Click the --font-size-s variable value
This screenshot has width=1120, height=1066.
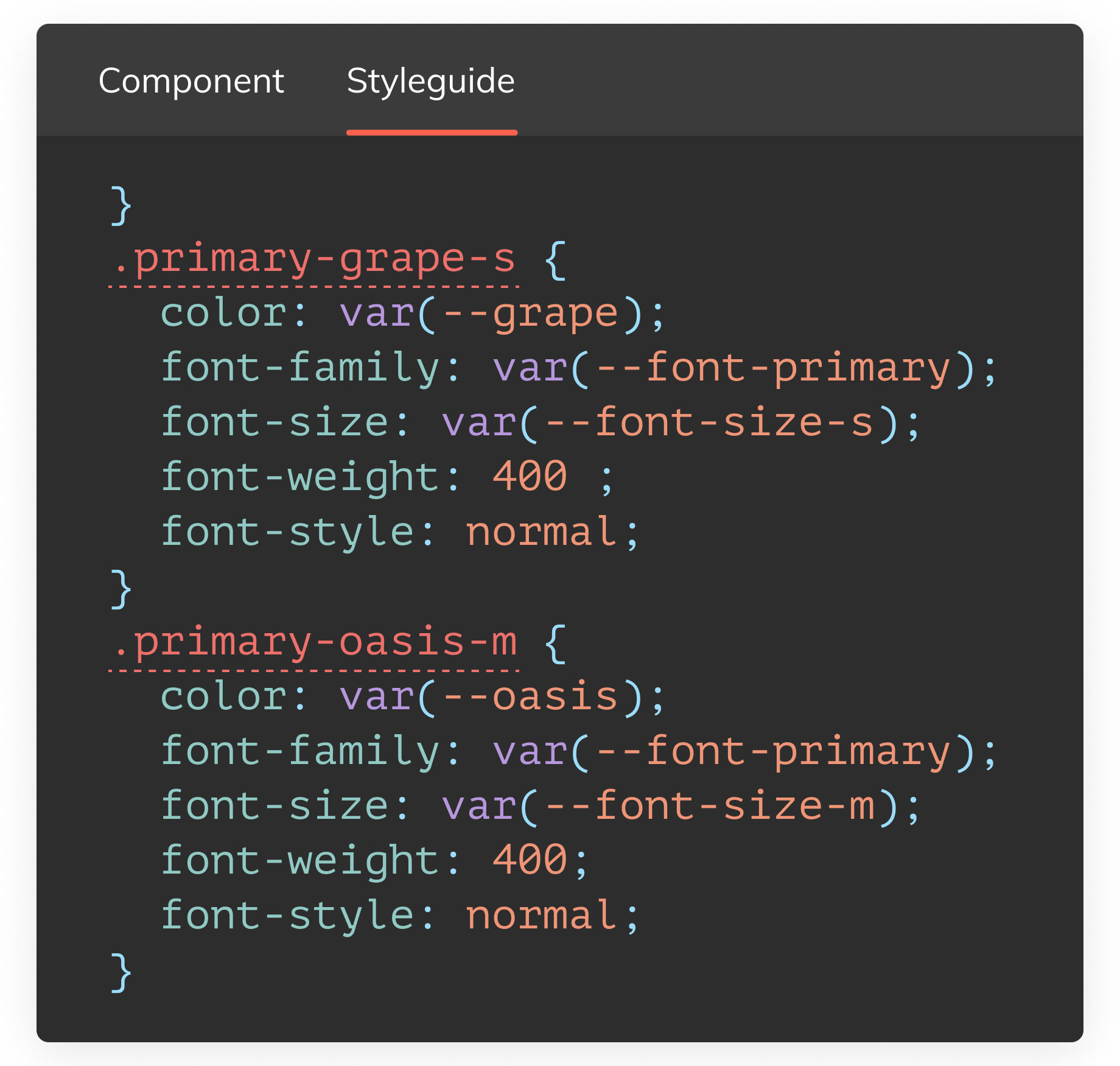(709, 423)
